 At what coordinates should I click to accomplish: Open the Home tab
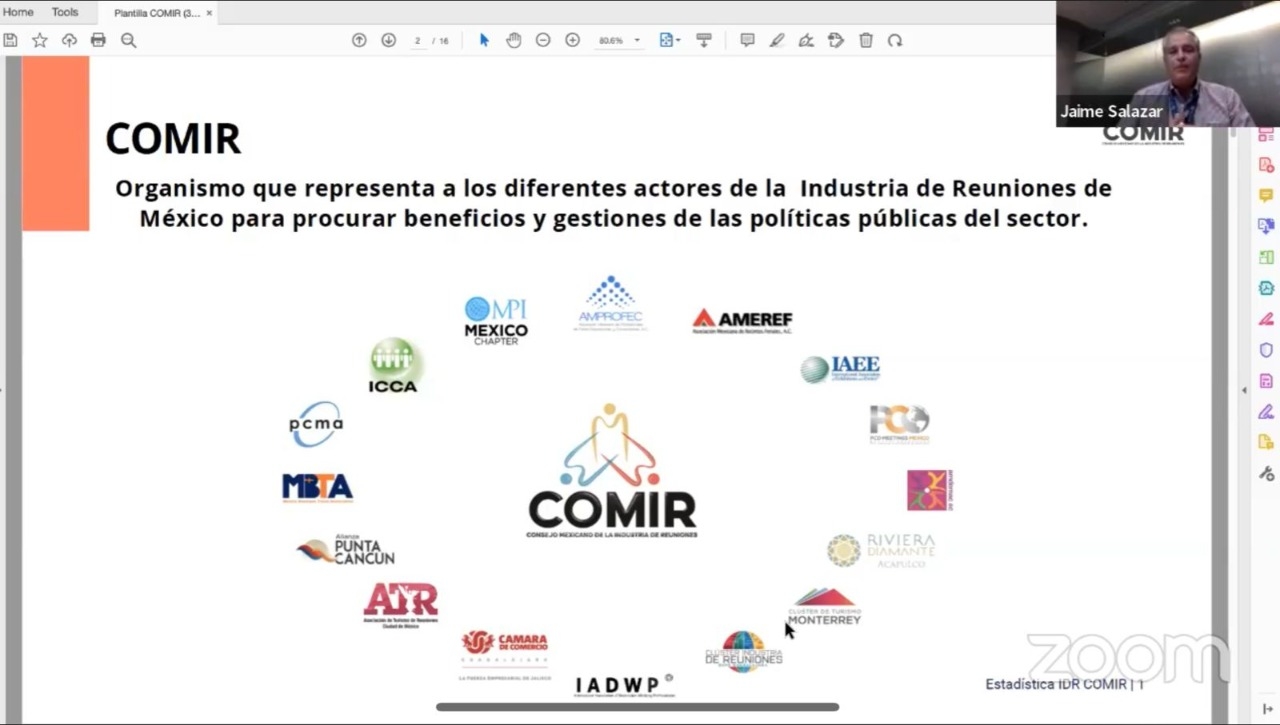[x=18, y=12]
